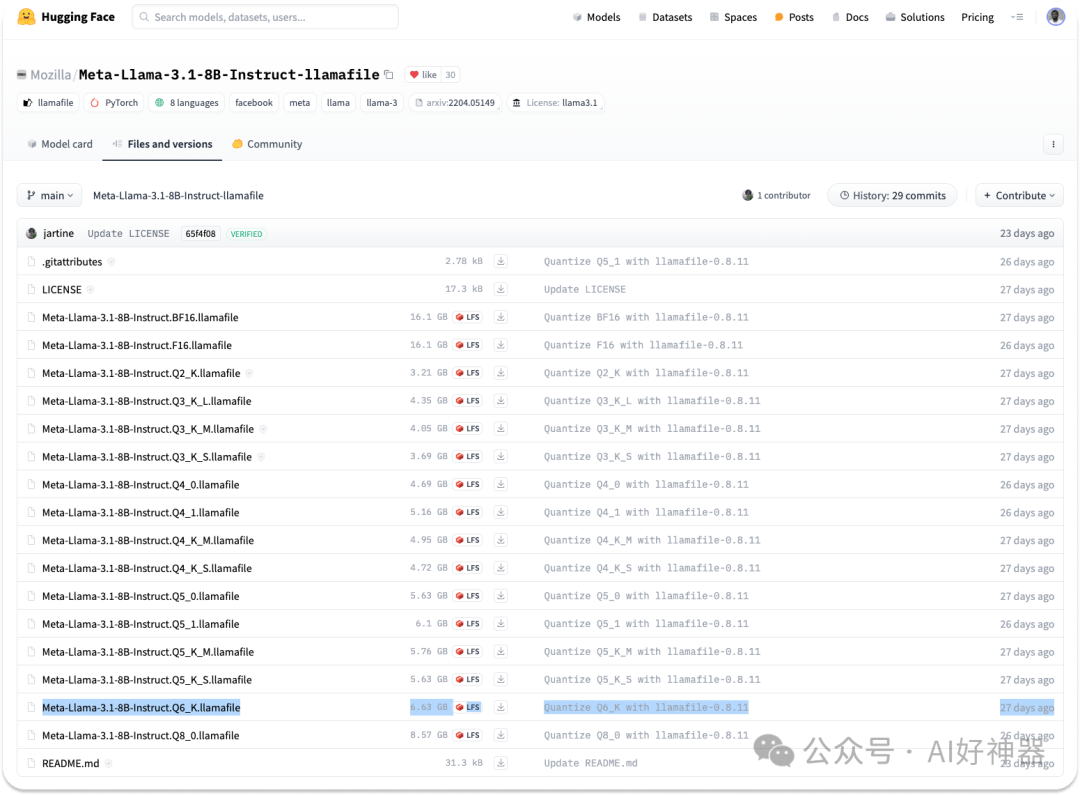The width and height of the screenshot is (1080, 795).
Task: Download the Q5_K_M.llamafile via its download icon
Action: coord(501,652)
